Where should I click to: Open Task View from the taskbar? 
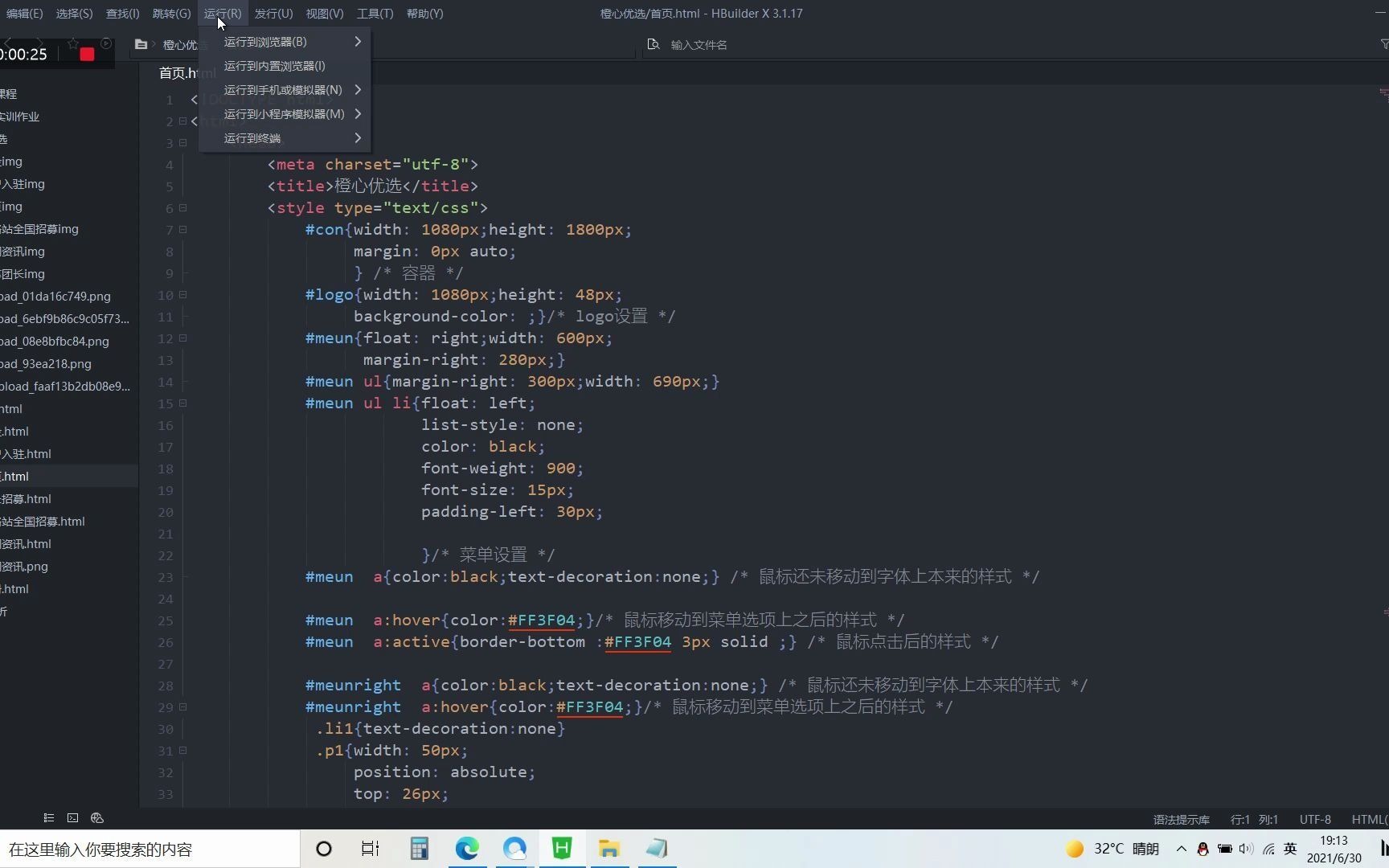(x=370, y=849)
